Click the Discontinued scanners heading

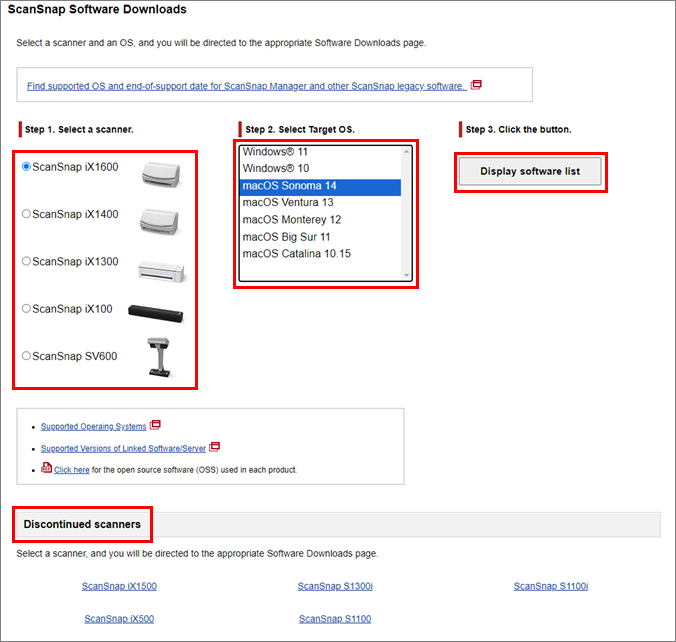coord(82,524)
